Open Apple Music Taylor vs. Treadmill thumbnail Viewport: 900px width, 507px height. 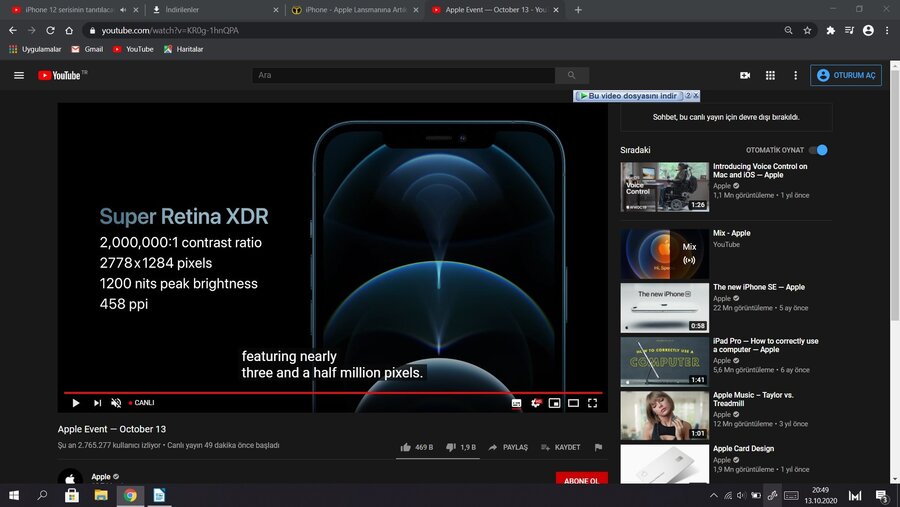click(x=665, y=416)
